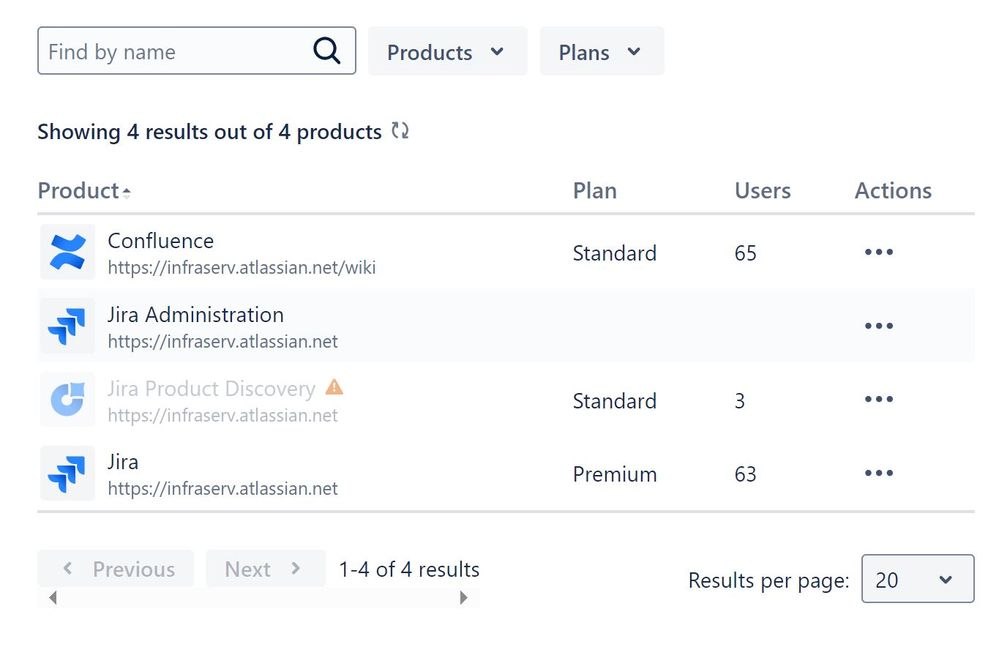Open the Results per page dropdown
The image size is (999, 669).
917,579
